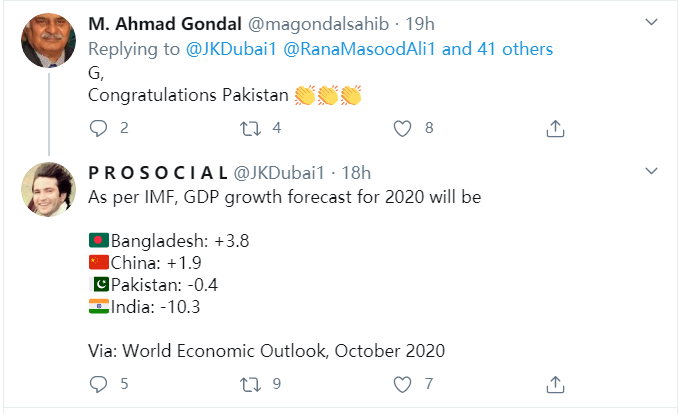Open the 18h timestamp on PROSOCIAL's tweet

(356, 173)
